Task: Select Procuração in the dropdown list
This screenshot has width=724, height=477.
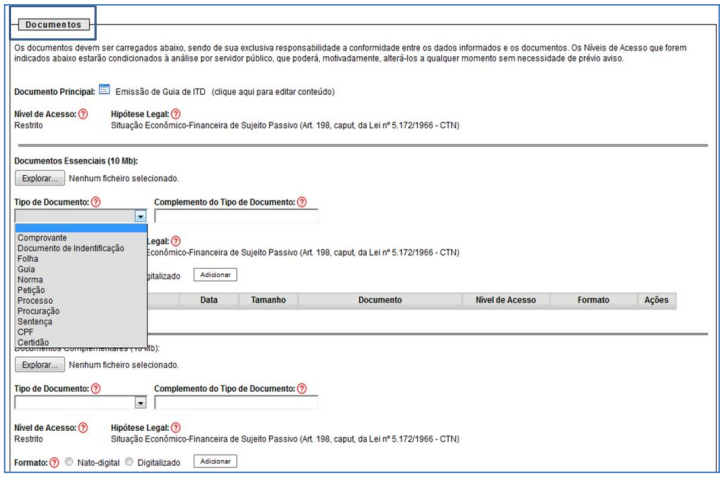Action: 41,311
